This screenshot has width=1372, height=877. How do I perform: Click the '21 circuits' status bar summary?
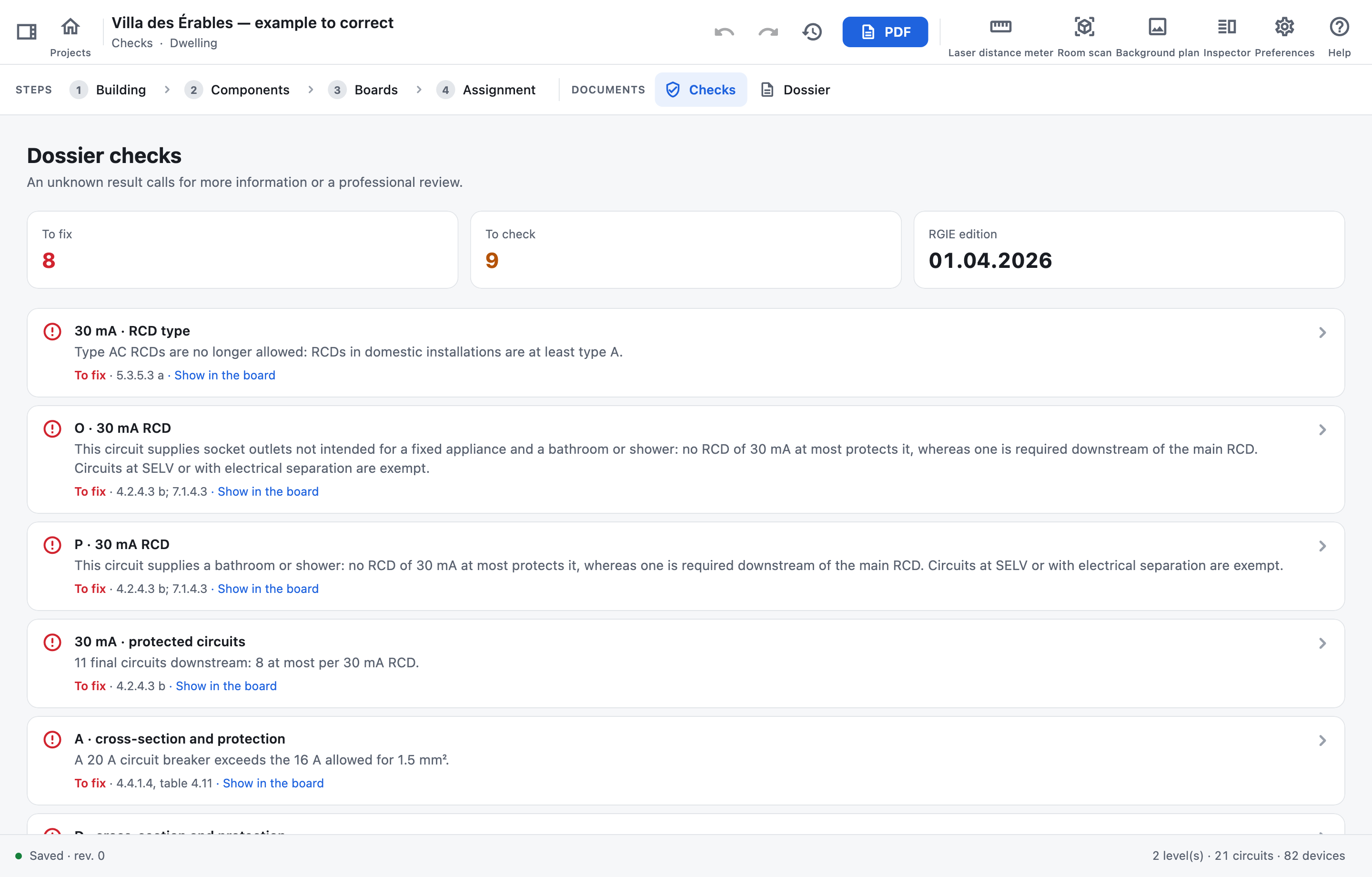click(x=1244, y=856)
